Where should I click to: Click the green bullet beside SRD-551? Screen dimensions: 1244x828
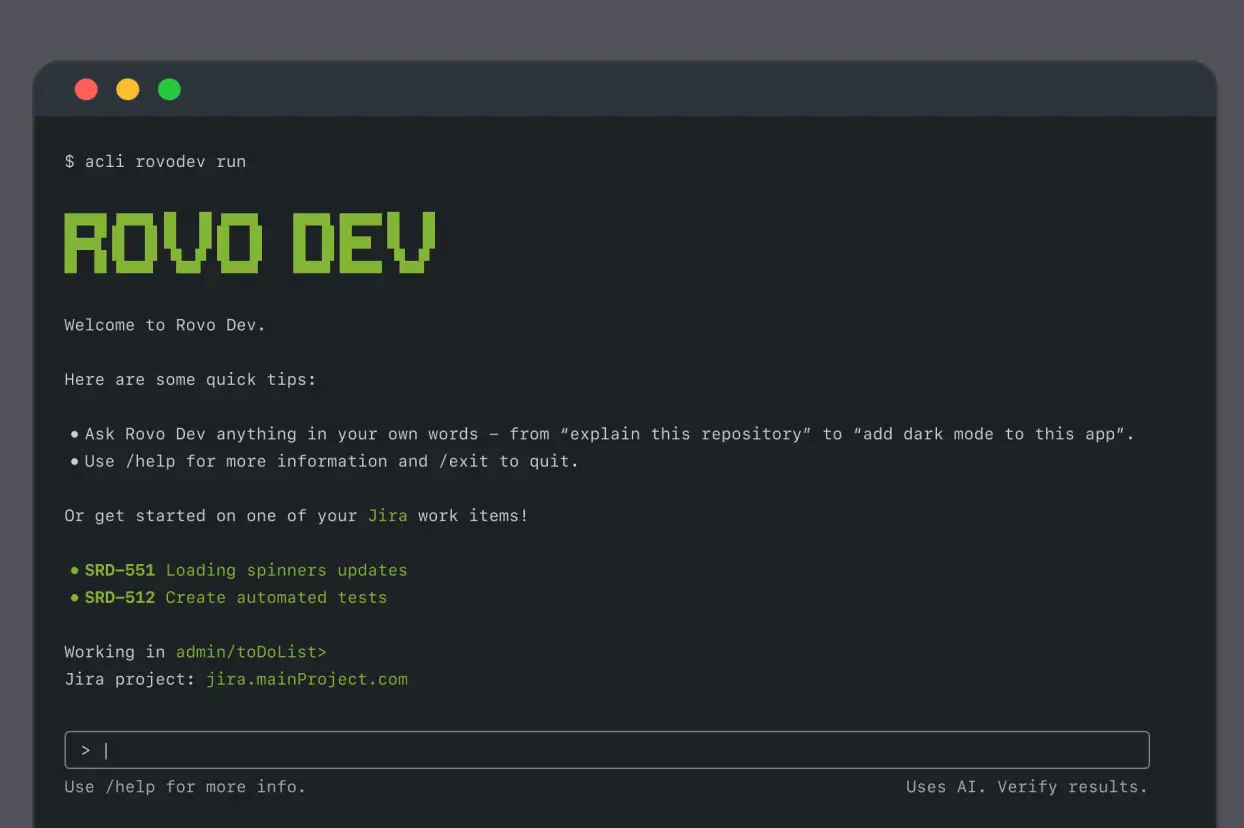pyautogui.click(x=74, y=570)
